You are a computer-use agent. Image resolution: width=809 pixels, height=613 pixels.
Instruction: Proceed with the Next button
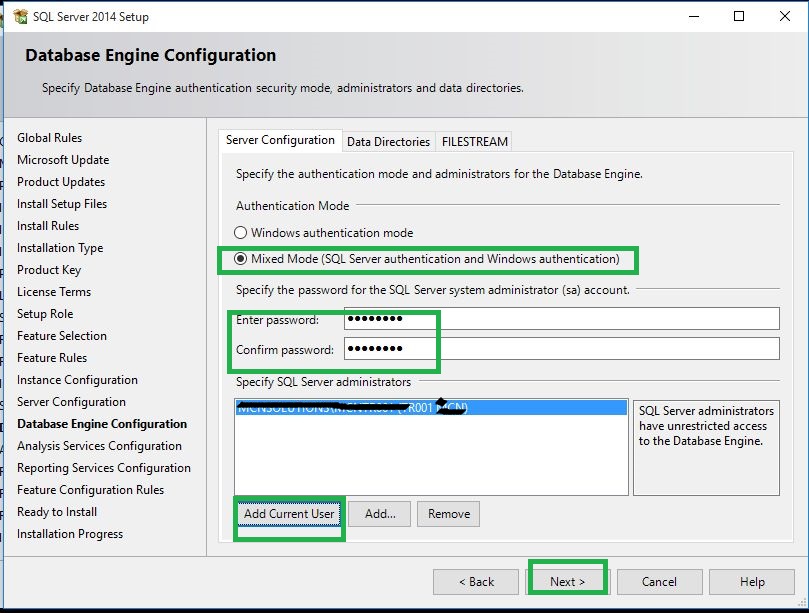point(568,582)
